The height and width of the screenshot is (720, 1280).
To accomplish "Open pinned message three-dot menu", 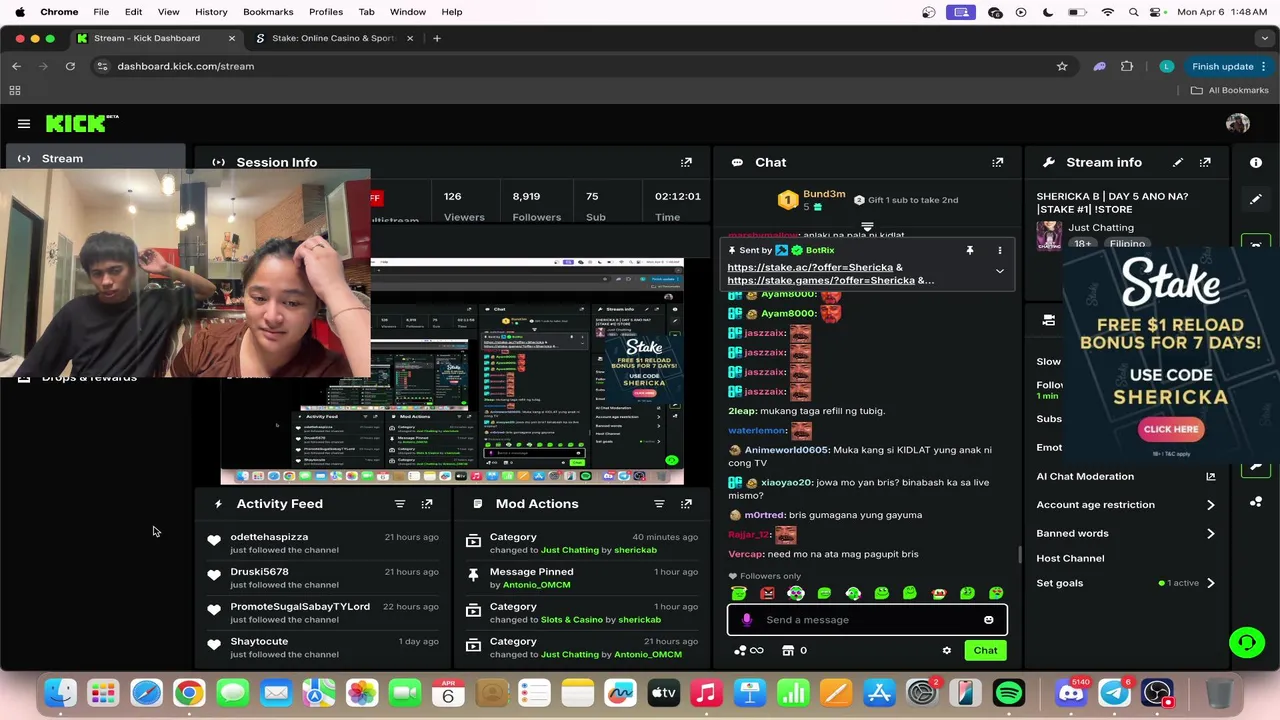I will [999, 250].
